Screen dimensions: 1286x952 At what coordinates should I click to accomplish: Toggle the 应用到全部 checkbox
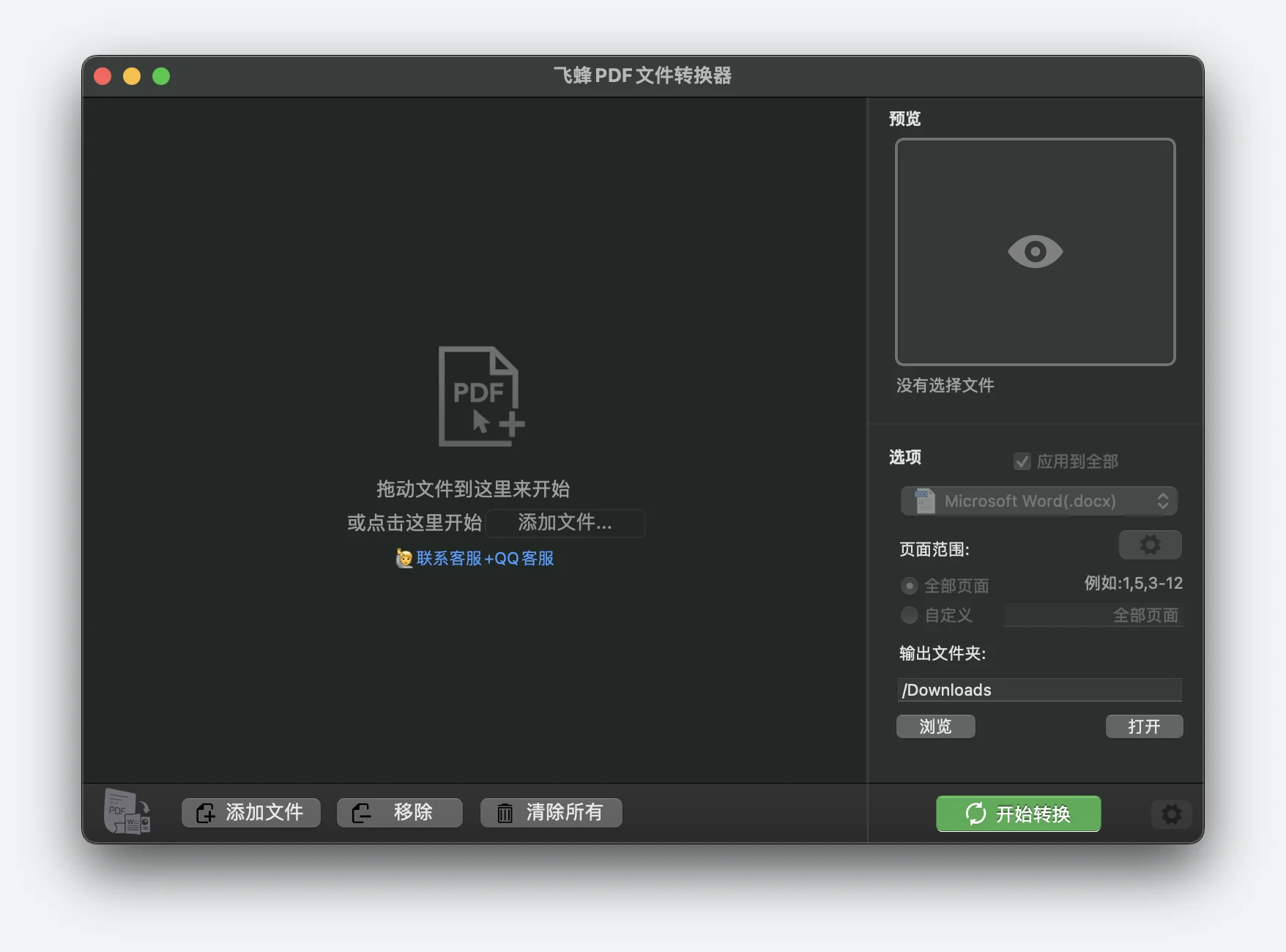click(x=1022, y=461)
